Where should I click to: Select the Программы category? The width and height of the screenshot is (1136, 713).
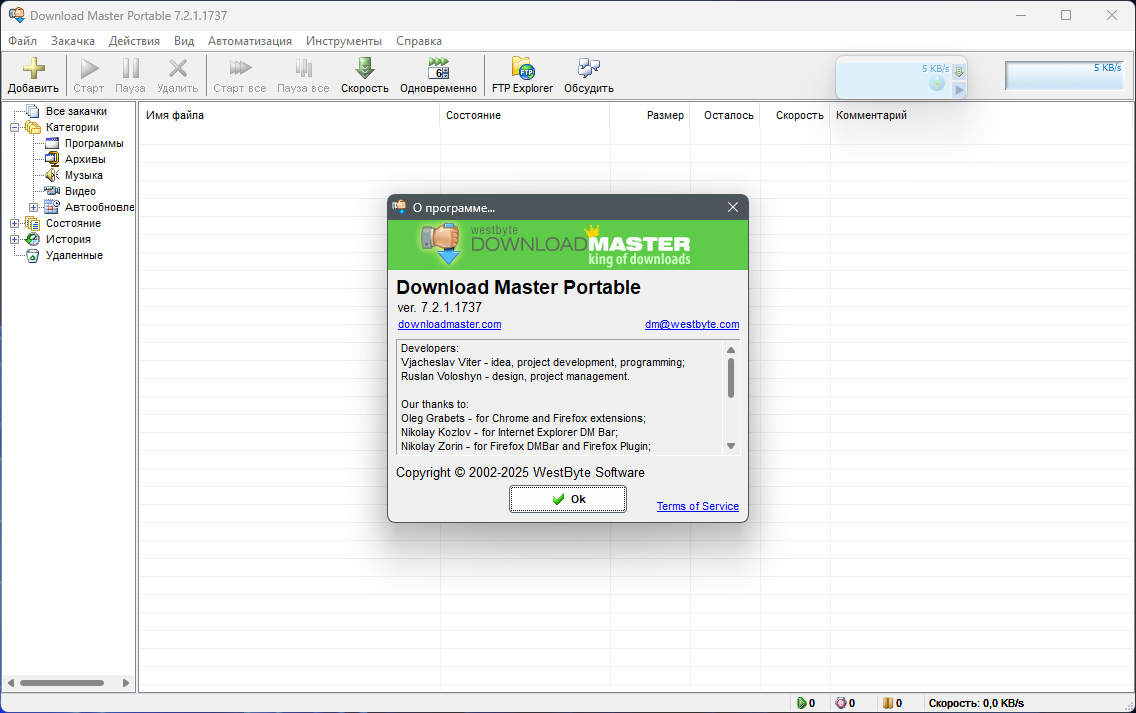[x=94, y=143]
